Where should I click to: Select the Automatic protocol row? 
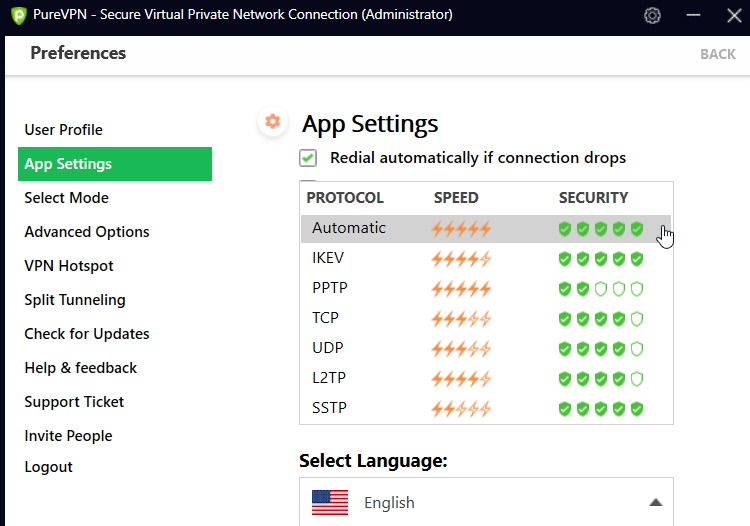(x=486, y=229)
